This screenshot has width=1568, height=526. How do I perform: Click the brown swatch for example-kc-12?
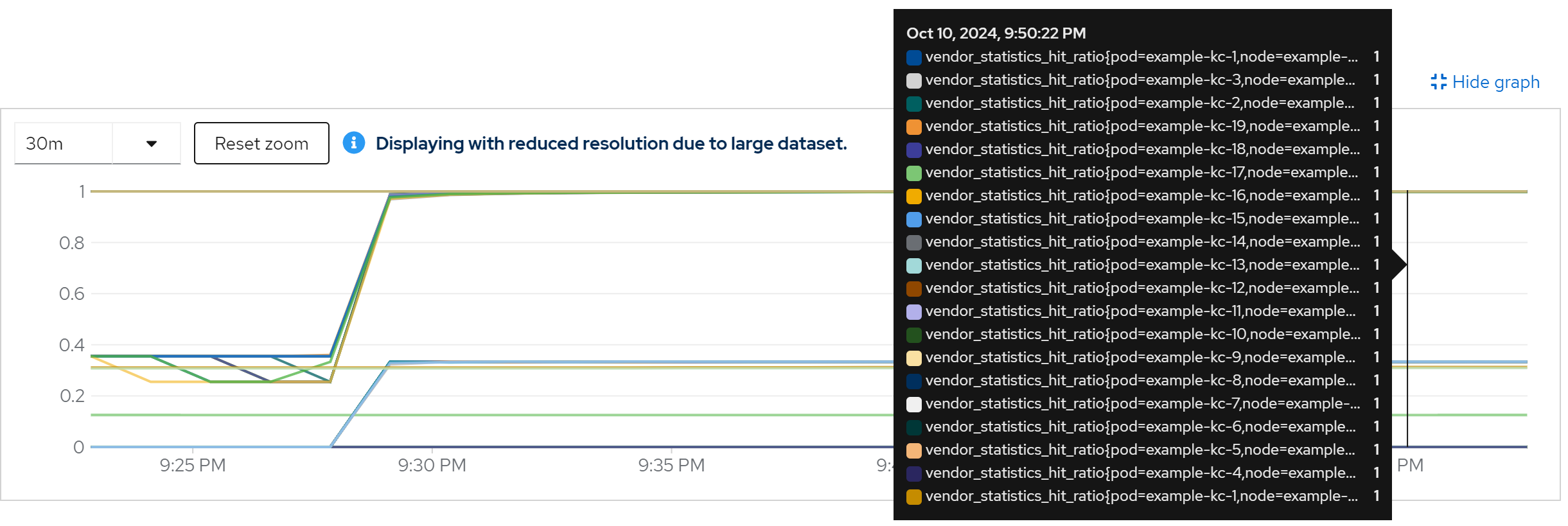pyautogui.click(x=913, y=289)
